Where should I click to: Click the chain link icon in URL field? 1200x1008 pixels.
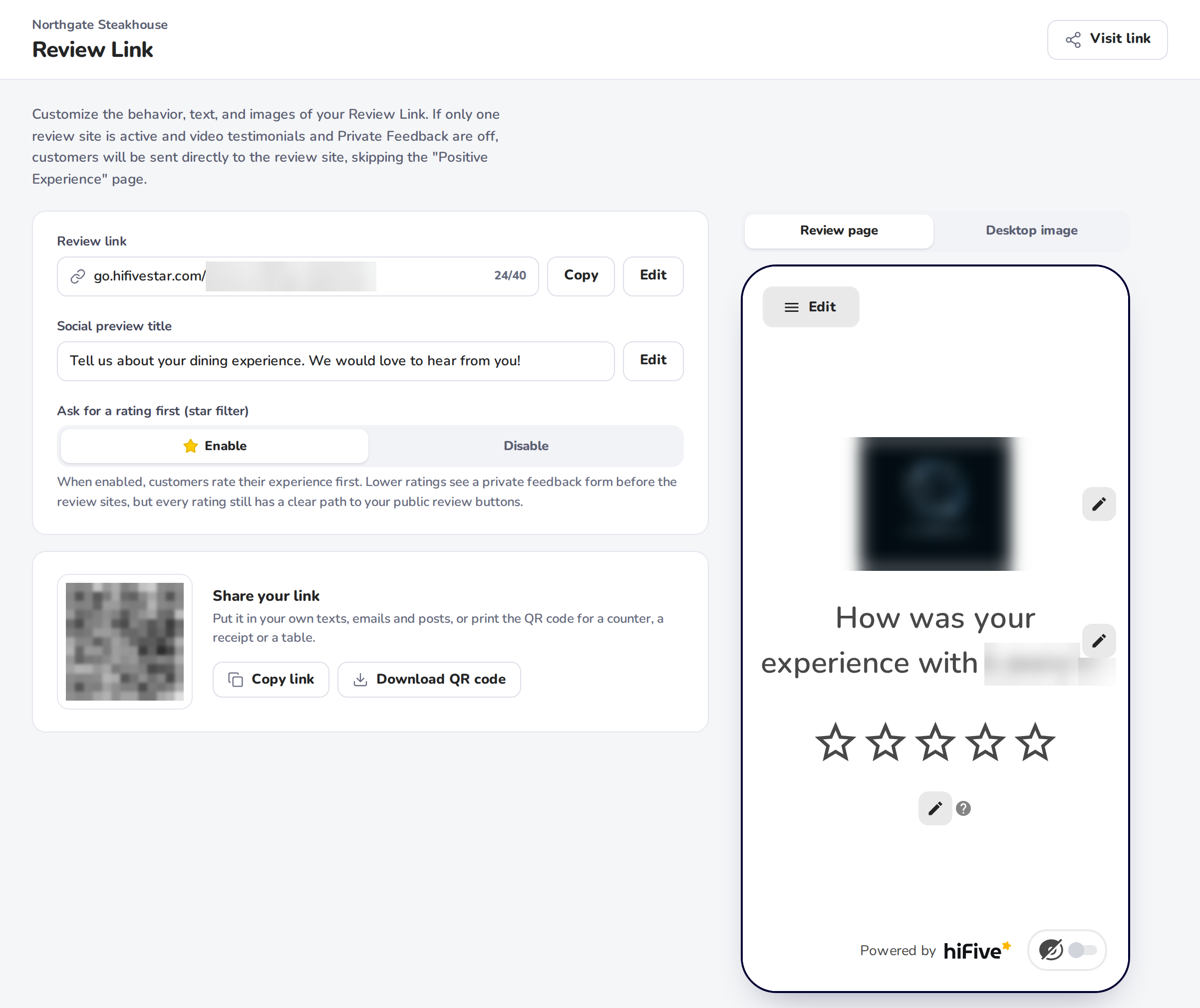[x=78, y=276]
